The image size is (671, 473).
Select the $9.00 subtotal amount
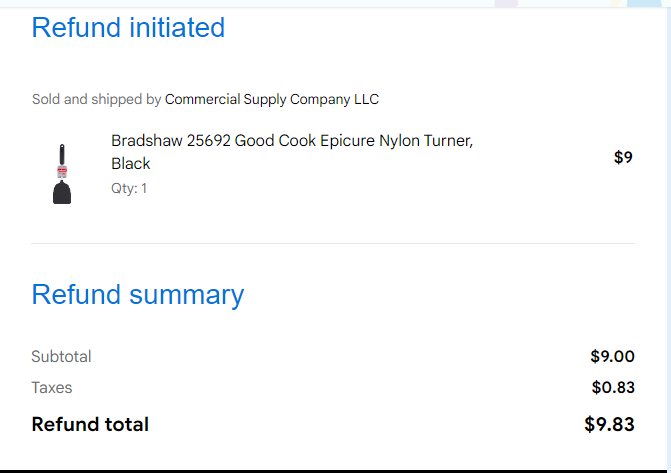[x=612, y=357]
